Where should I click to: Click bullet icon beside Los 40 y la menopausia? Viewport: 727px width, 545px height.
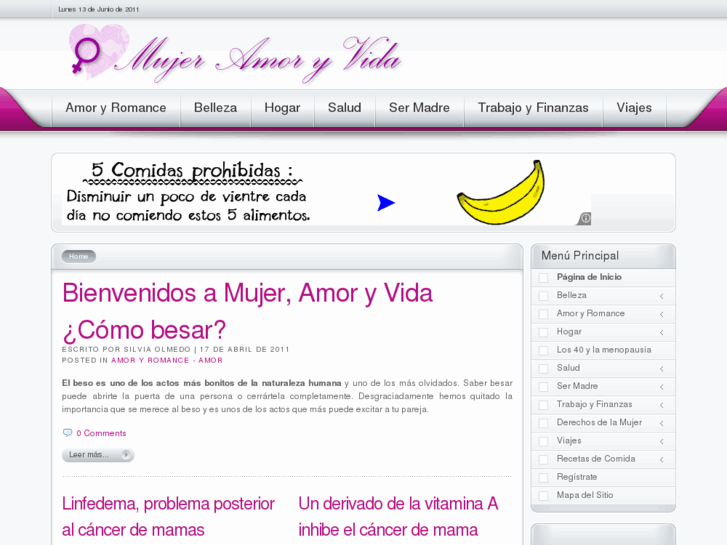click(x=543, y=350)
